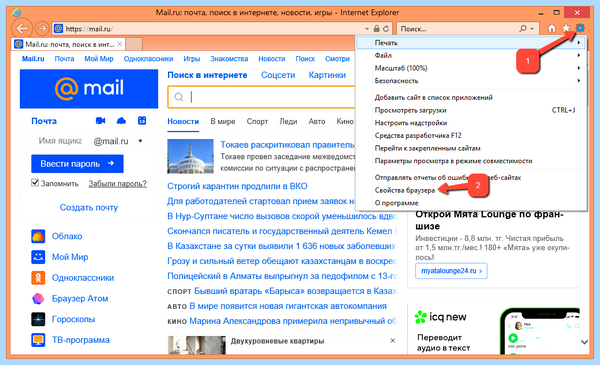Click the Облако service icon
This screenshot has height=365, width=600.
[x=38, y=236]
